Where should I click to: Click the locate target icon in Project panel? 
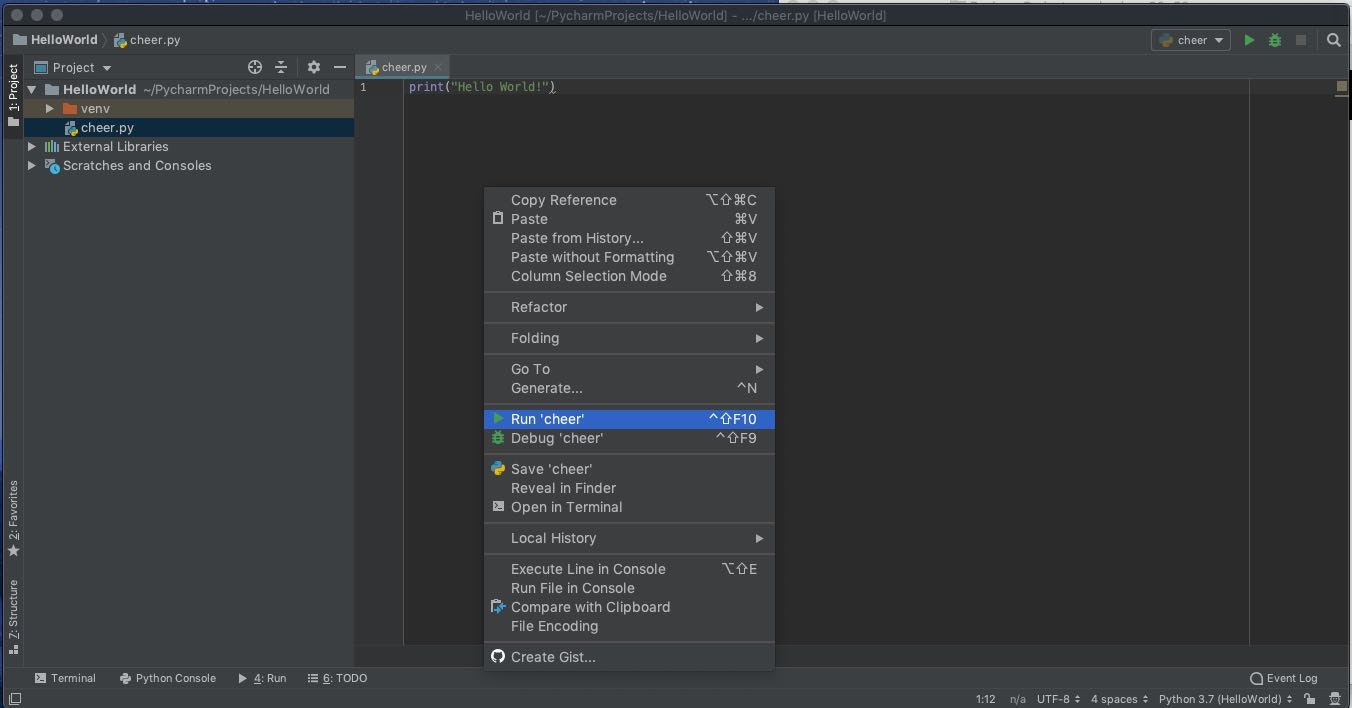pyautogui.click(x=255, y=67)
